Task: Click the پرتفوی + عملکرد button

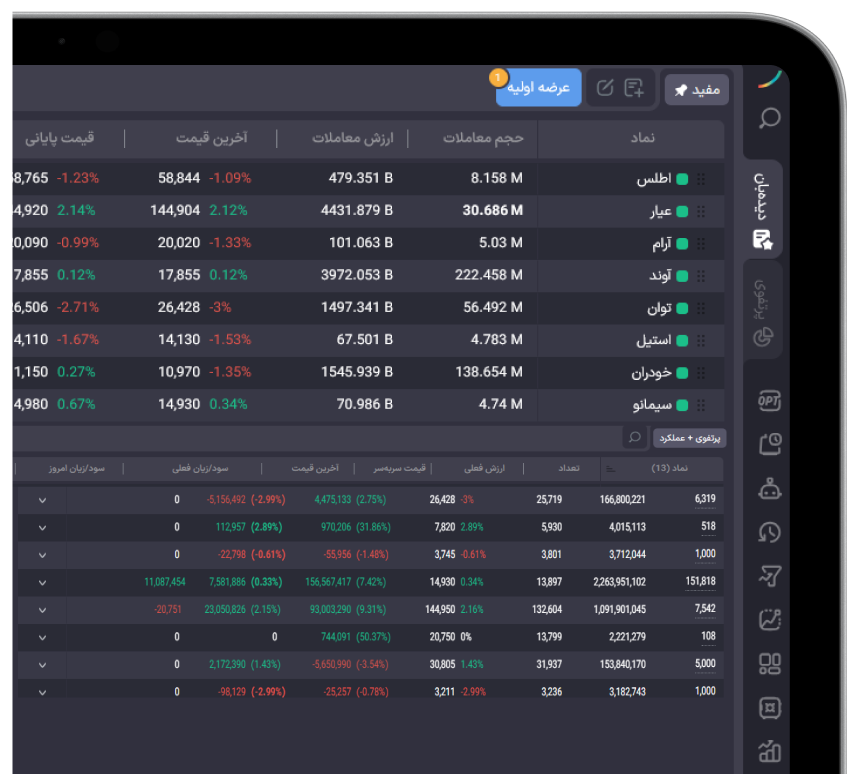Action: point(690,438)
